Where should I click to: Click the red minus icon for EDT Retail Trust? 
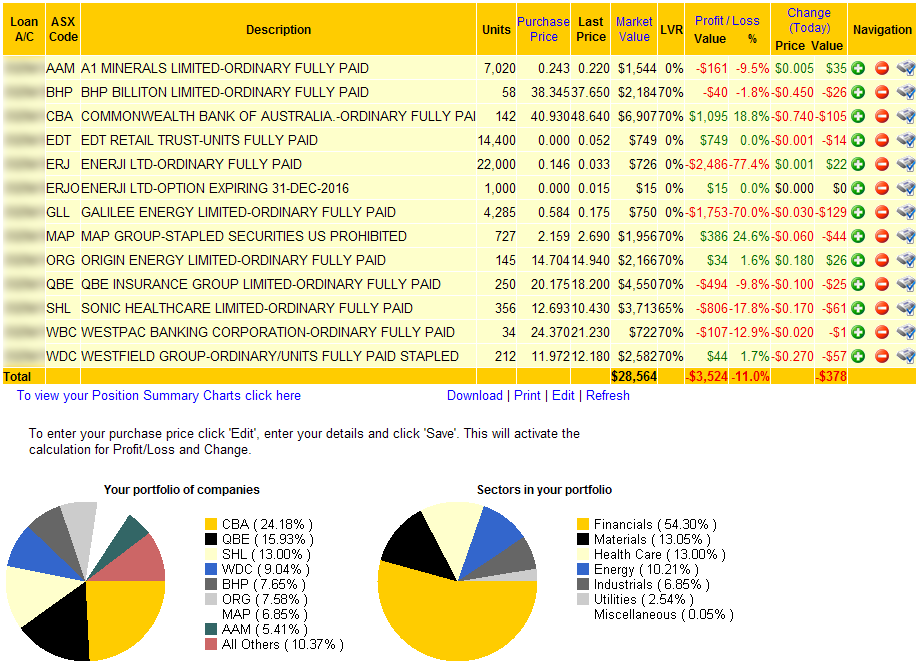tap(882, 141)
